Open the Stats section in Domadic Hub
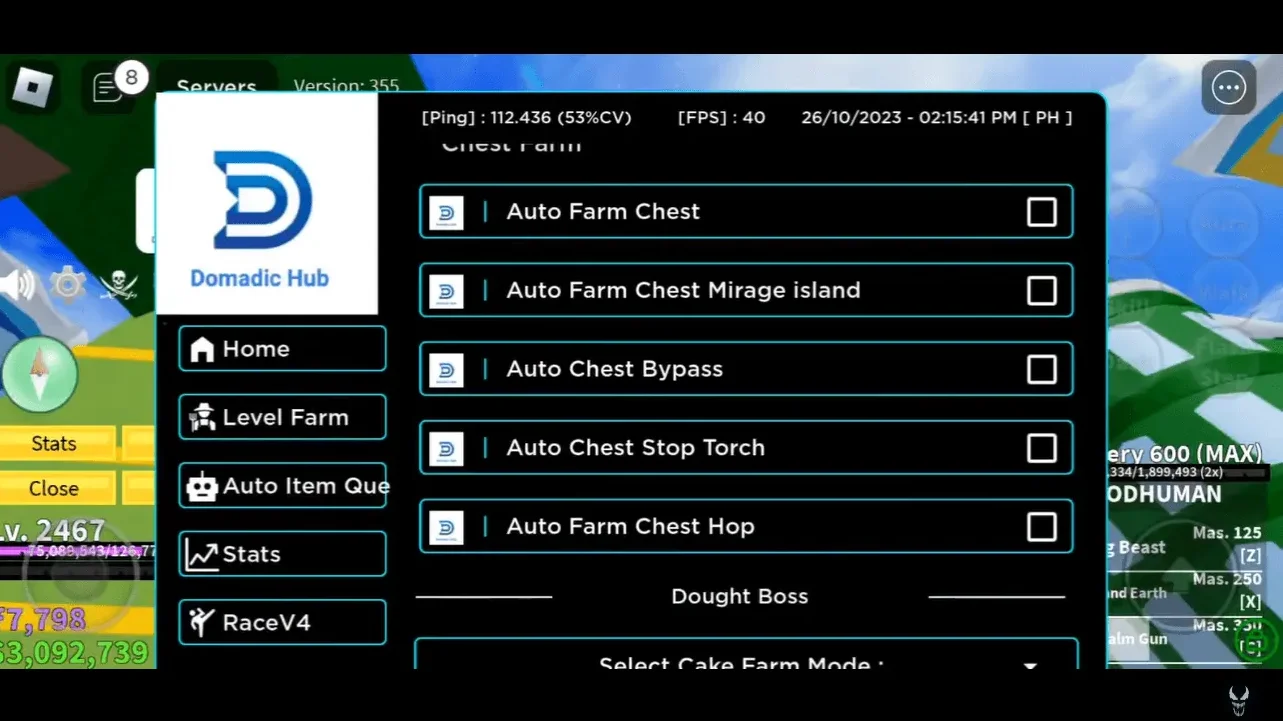The width and height of the screenshot is (1283, 721). tap(282, 554)
